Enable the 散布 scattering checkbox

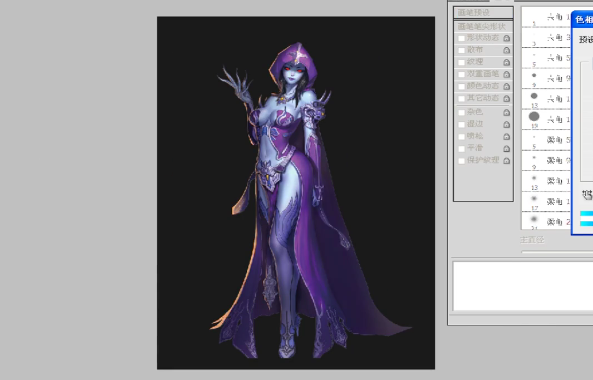pos(461,50)
